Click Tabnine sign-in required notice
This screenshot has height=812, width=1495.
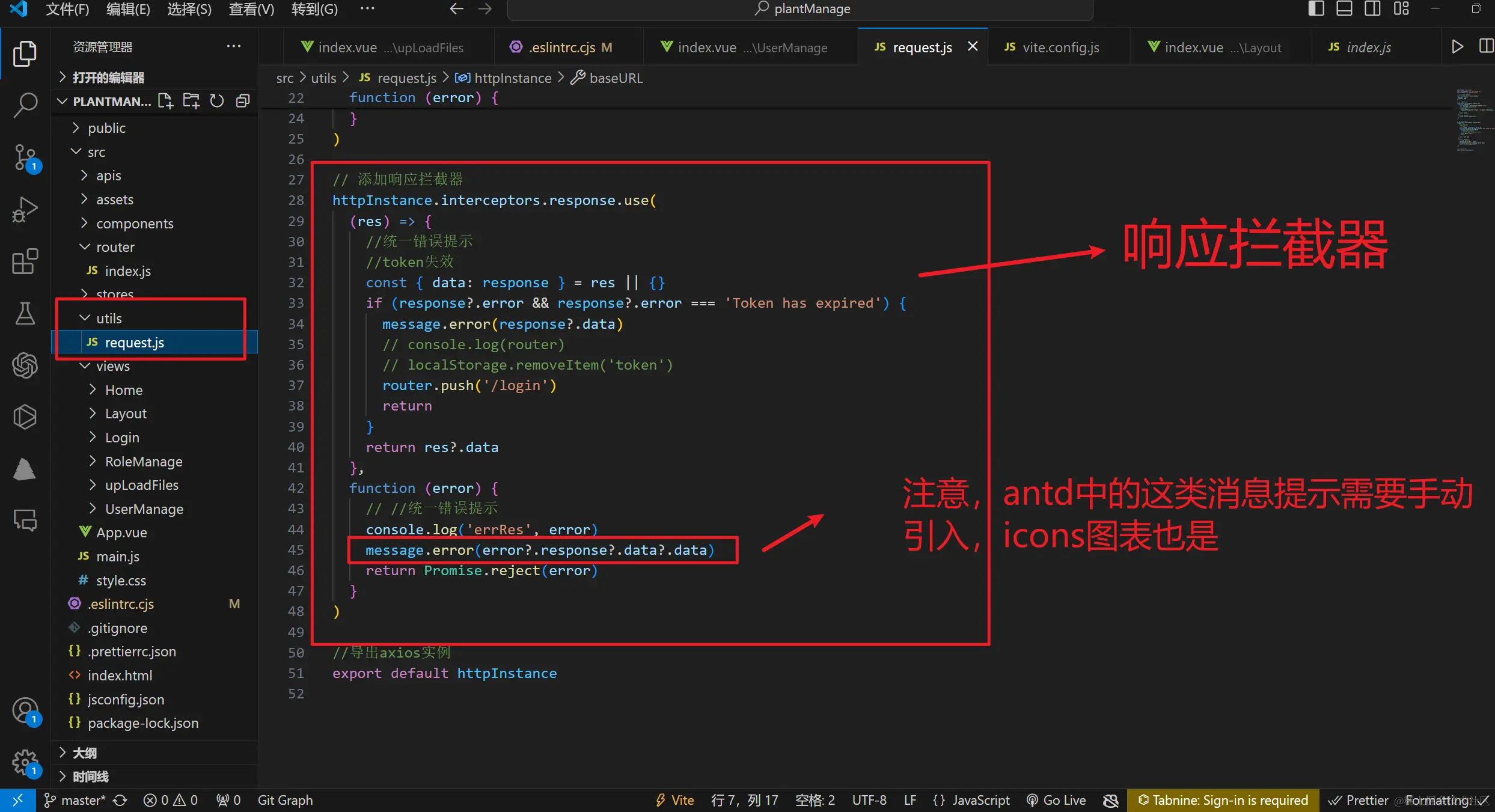pos(1223,800)
